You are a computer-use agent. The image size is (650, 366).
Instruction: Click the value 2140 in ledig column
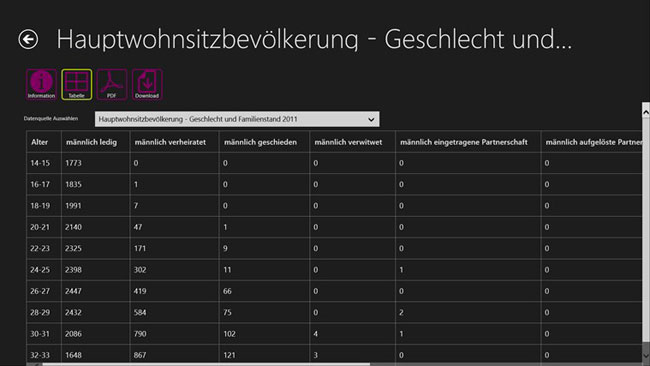(x=73, y=227)
